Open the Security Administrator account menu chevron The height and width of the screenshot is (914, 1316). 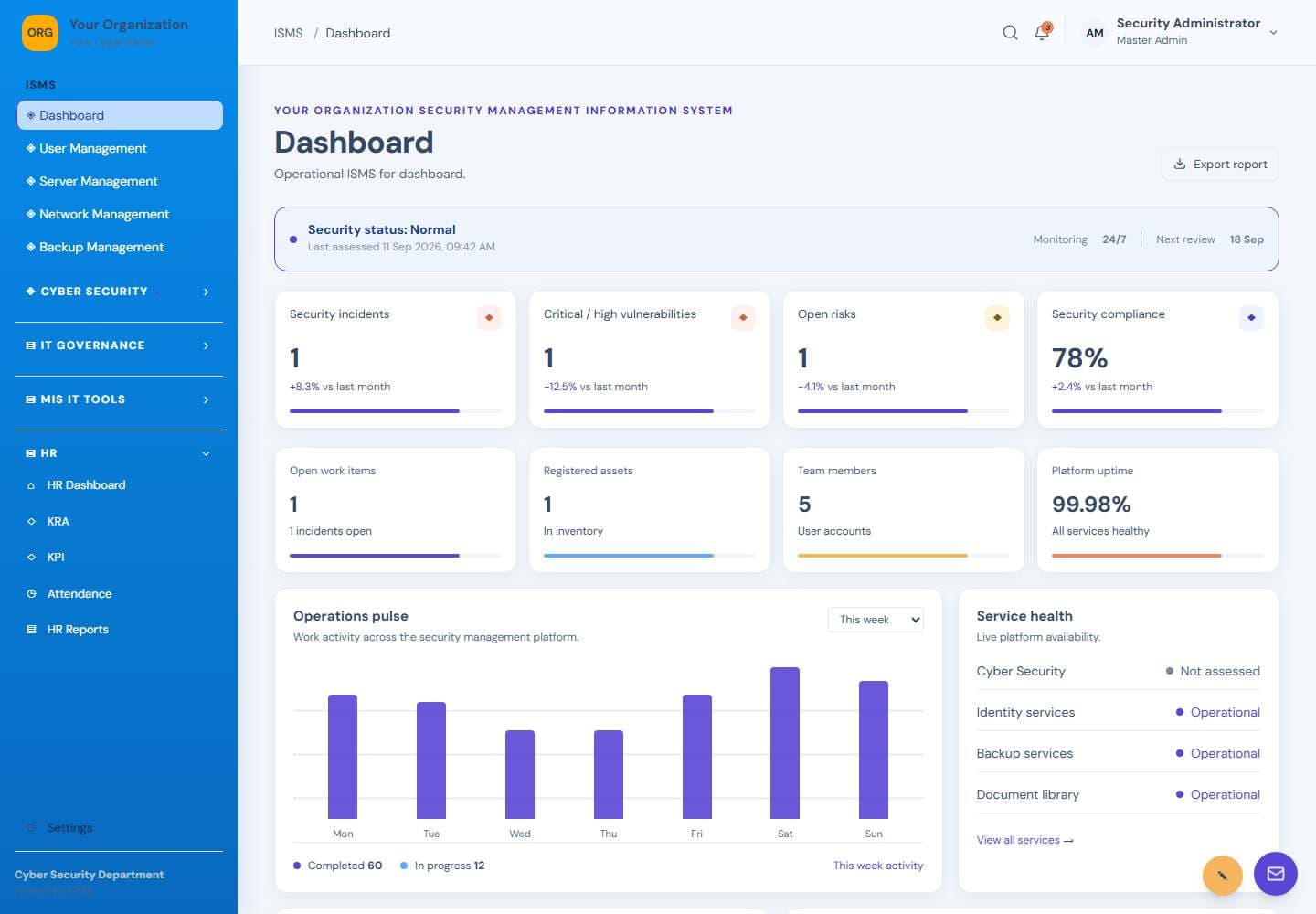1273,33
